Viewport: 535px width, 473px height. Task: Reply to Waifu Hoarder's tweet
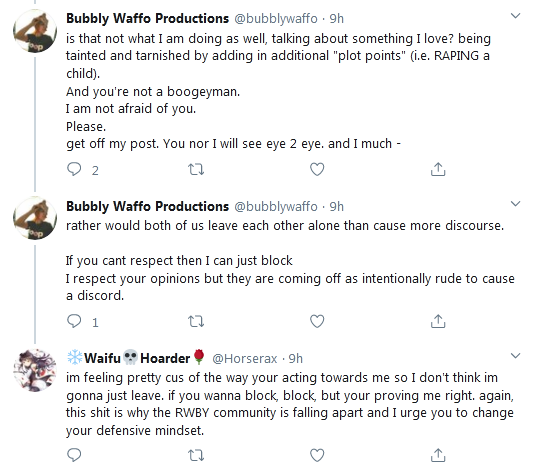pyautogui.click(x=74, y=455)
